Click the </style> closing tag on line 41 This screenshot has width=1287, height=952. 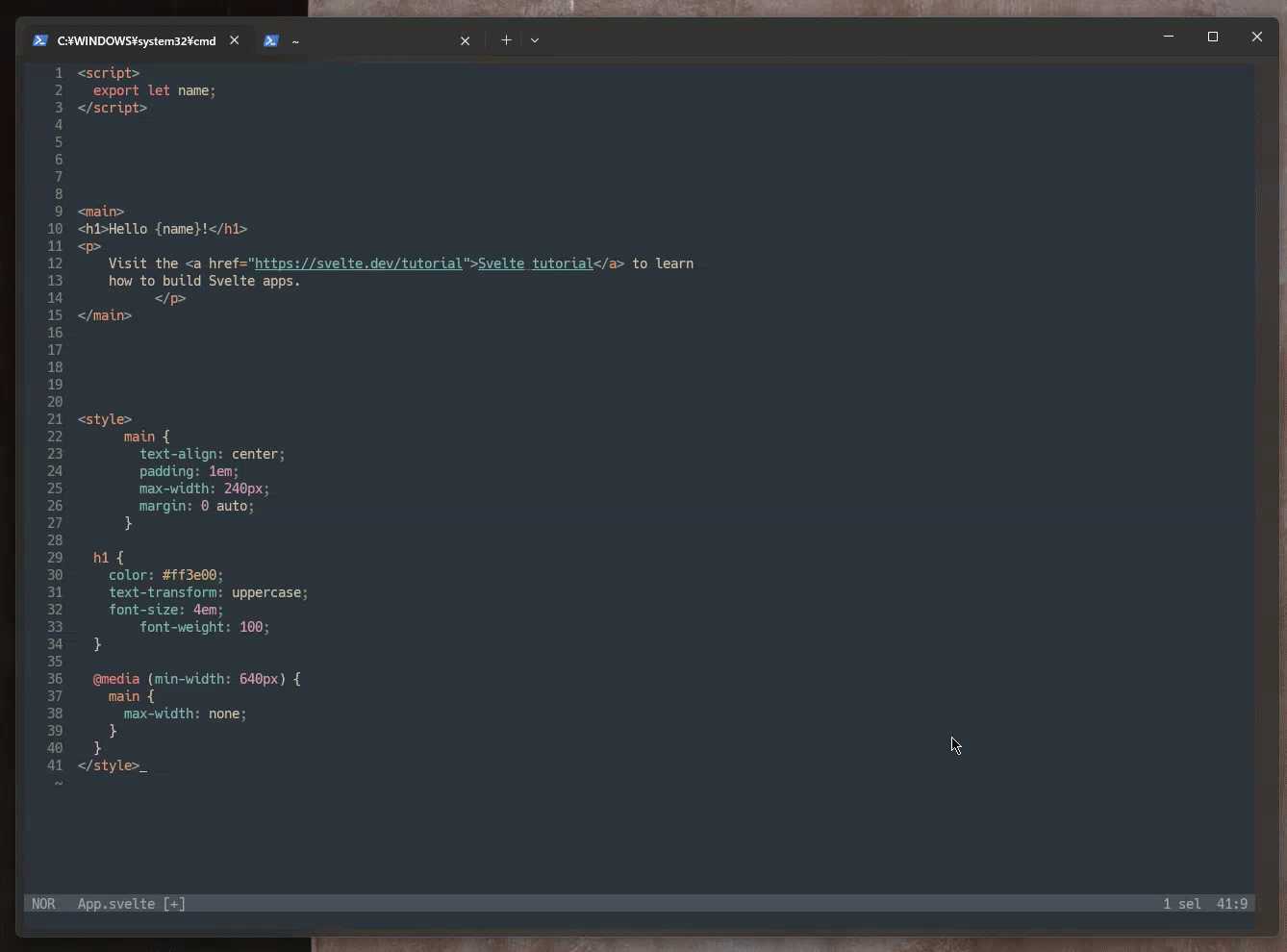click(108, 766)
